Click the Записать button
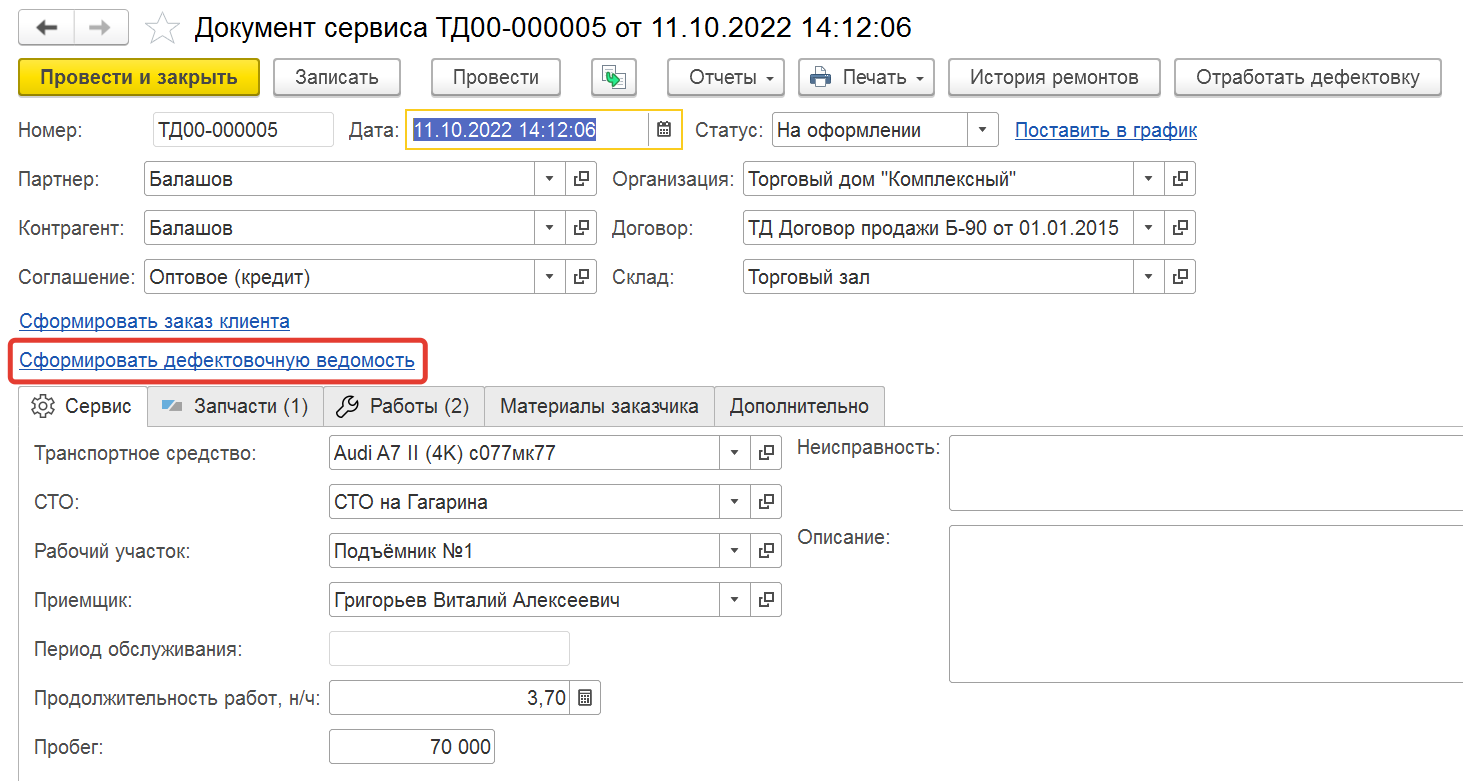This screenshot has height=781, width=1463. click(x=337, y=77)
